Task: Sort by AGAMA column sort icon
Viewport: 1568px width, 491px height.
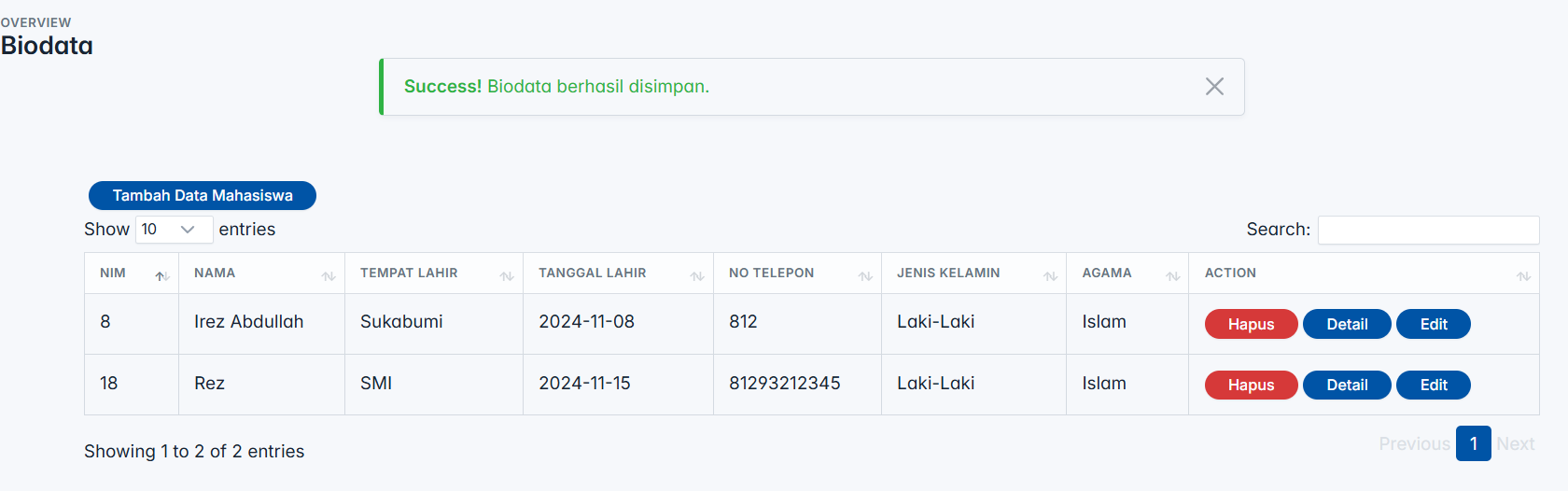Action: [x=1172, y=275]
